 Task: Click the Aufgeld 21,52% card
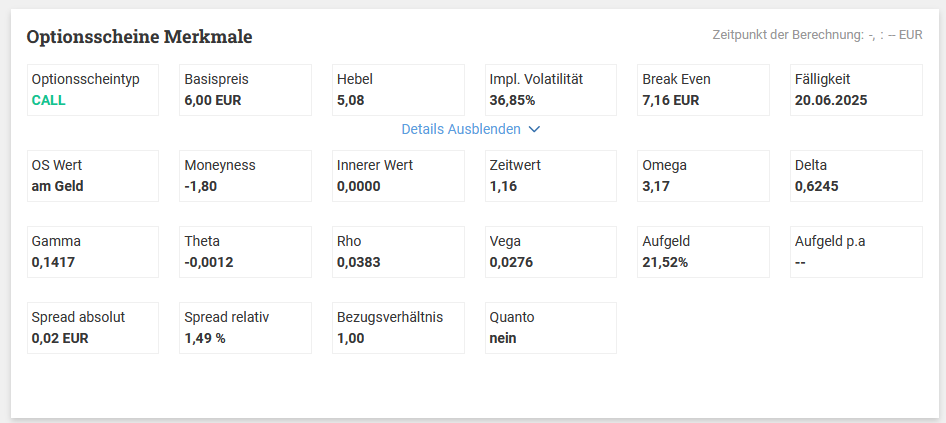point(703,252)
